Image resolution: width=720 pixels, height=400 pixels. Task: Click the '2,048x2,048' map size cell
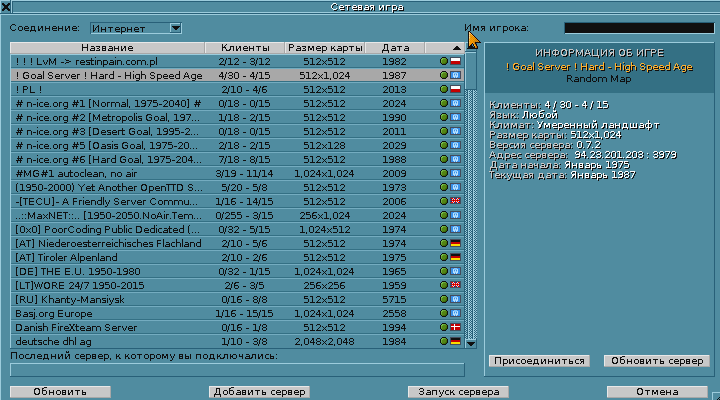[x=324, y=342]
